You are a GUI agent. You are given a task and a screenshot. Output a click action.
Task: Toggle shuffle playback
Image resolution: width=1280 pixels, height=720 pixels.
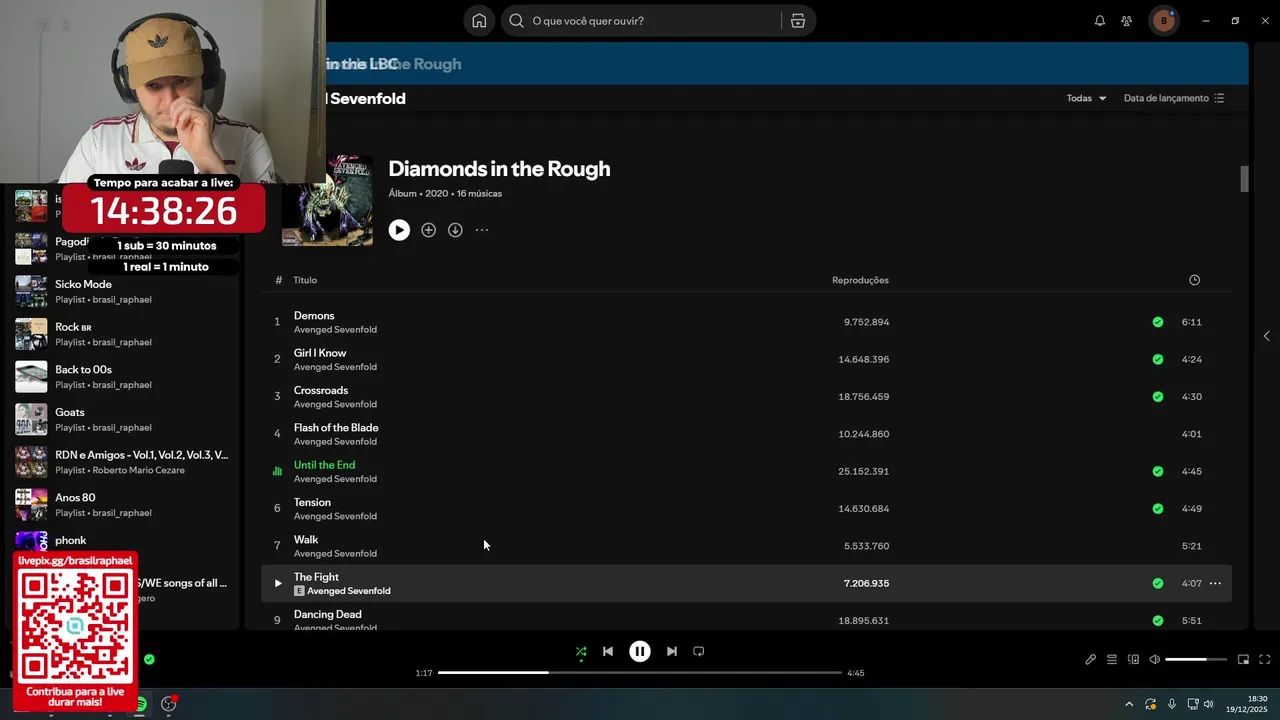click(581, 651)
